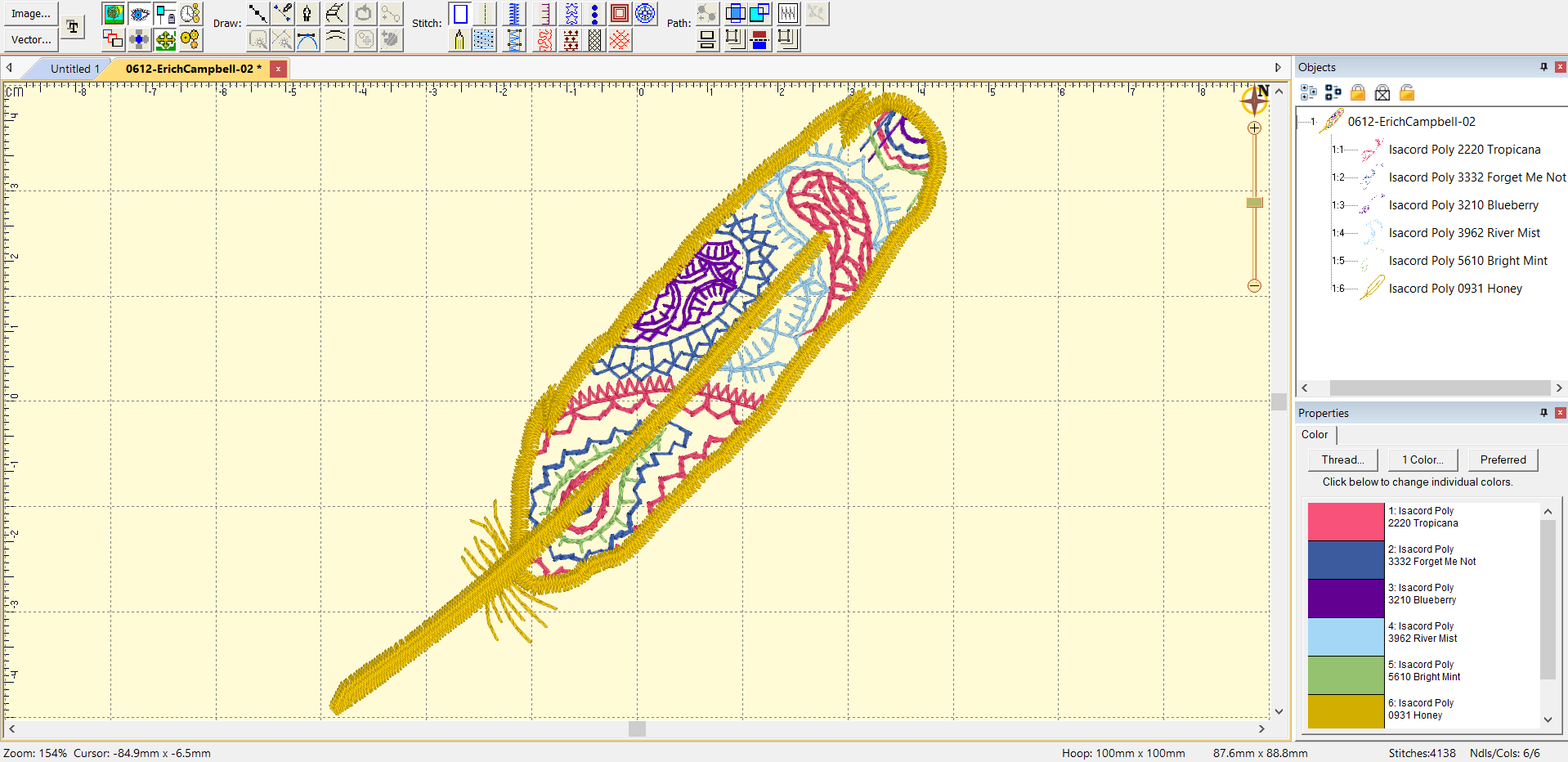Click the expand all objects tree icon
The width and height of the screenshot is (1568, 762).
click(x=1309, y=92)
